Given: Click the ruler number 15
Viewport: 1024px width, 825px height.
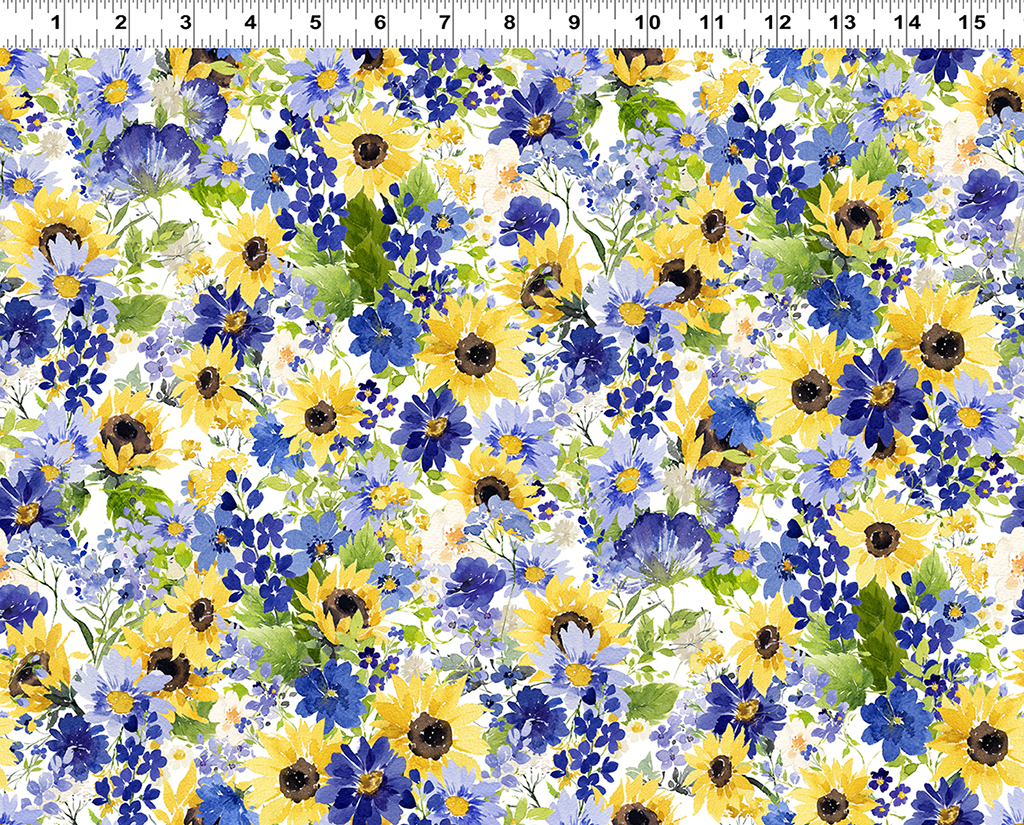Looking at the screenshot, I should point(971,23).
